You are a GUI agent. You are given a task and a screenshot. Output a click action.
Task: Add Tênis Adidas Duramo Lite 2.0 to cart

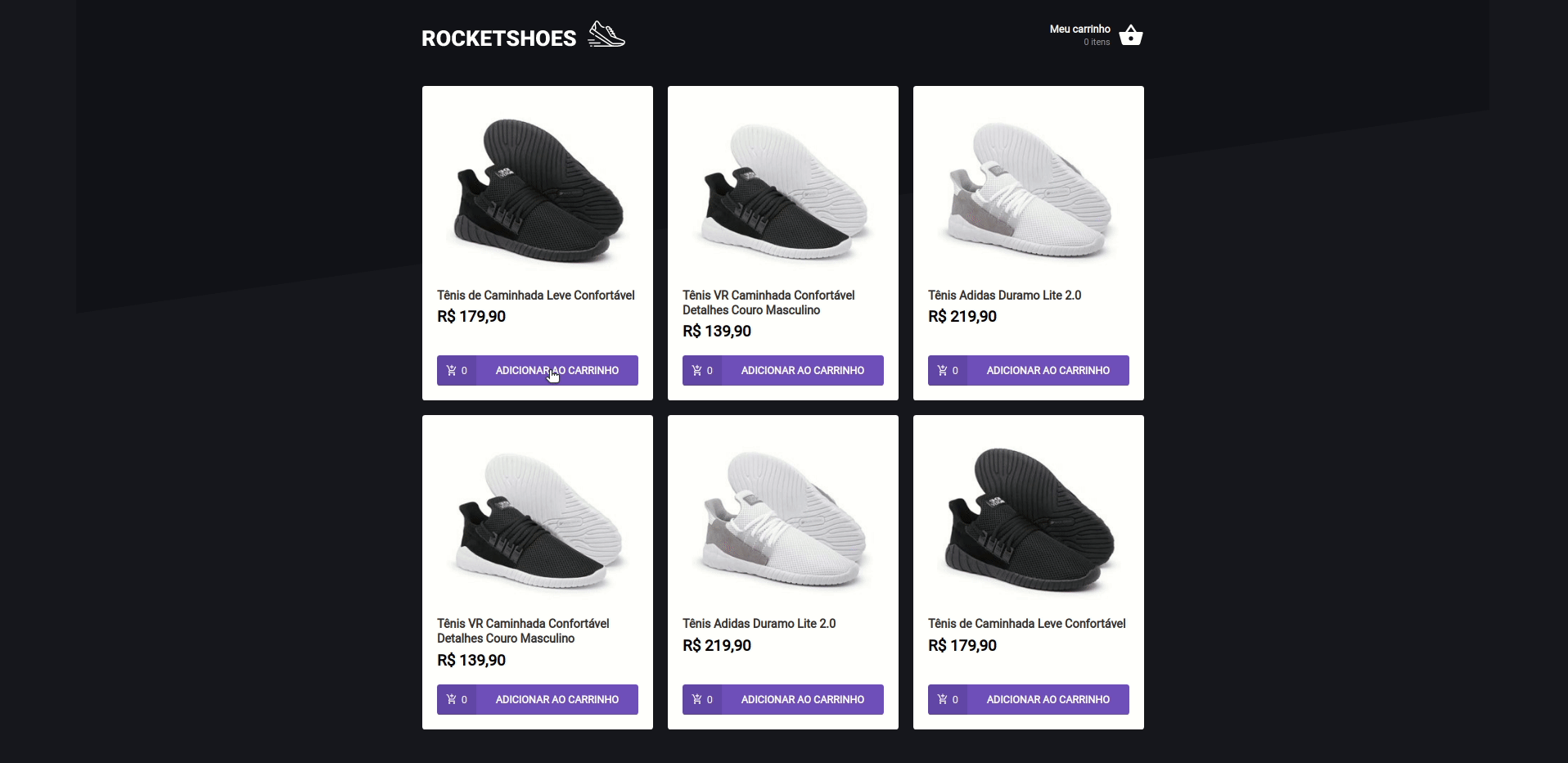tap(1048, 370)
